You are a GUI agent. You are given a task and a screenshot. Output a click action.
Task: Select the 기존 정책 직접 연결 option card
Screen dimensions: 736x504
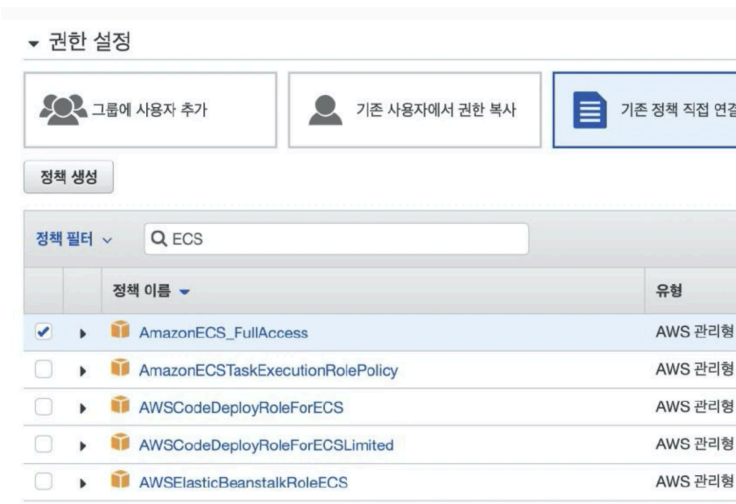point(644,110)
